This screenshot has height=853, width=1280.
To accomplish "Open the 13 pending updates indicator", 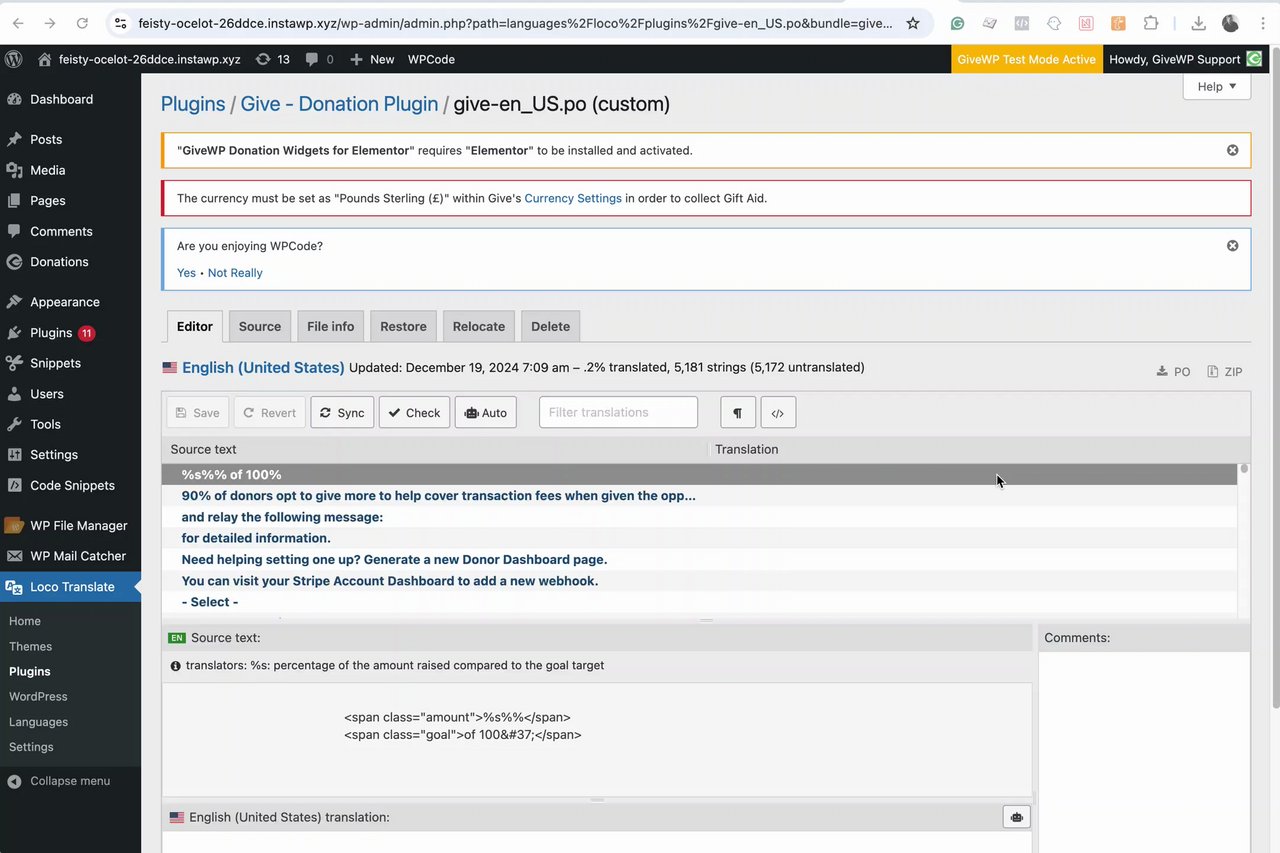I will coord(272,59).
